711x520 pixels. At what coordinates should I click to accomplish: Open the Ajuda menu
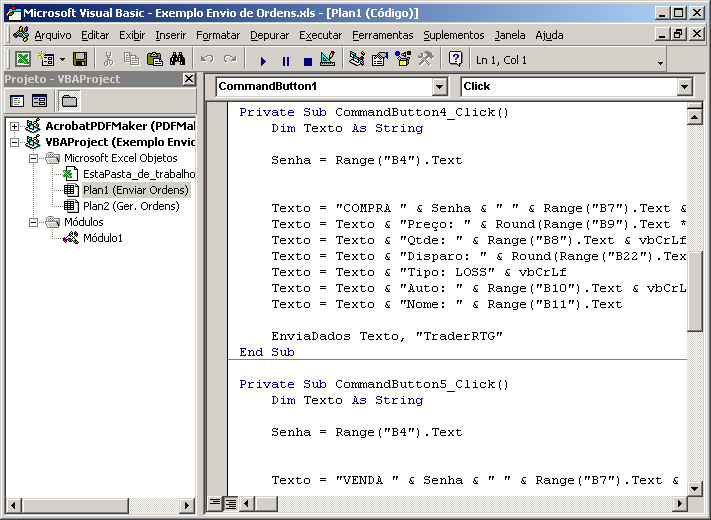549,35
